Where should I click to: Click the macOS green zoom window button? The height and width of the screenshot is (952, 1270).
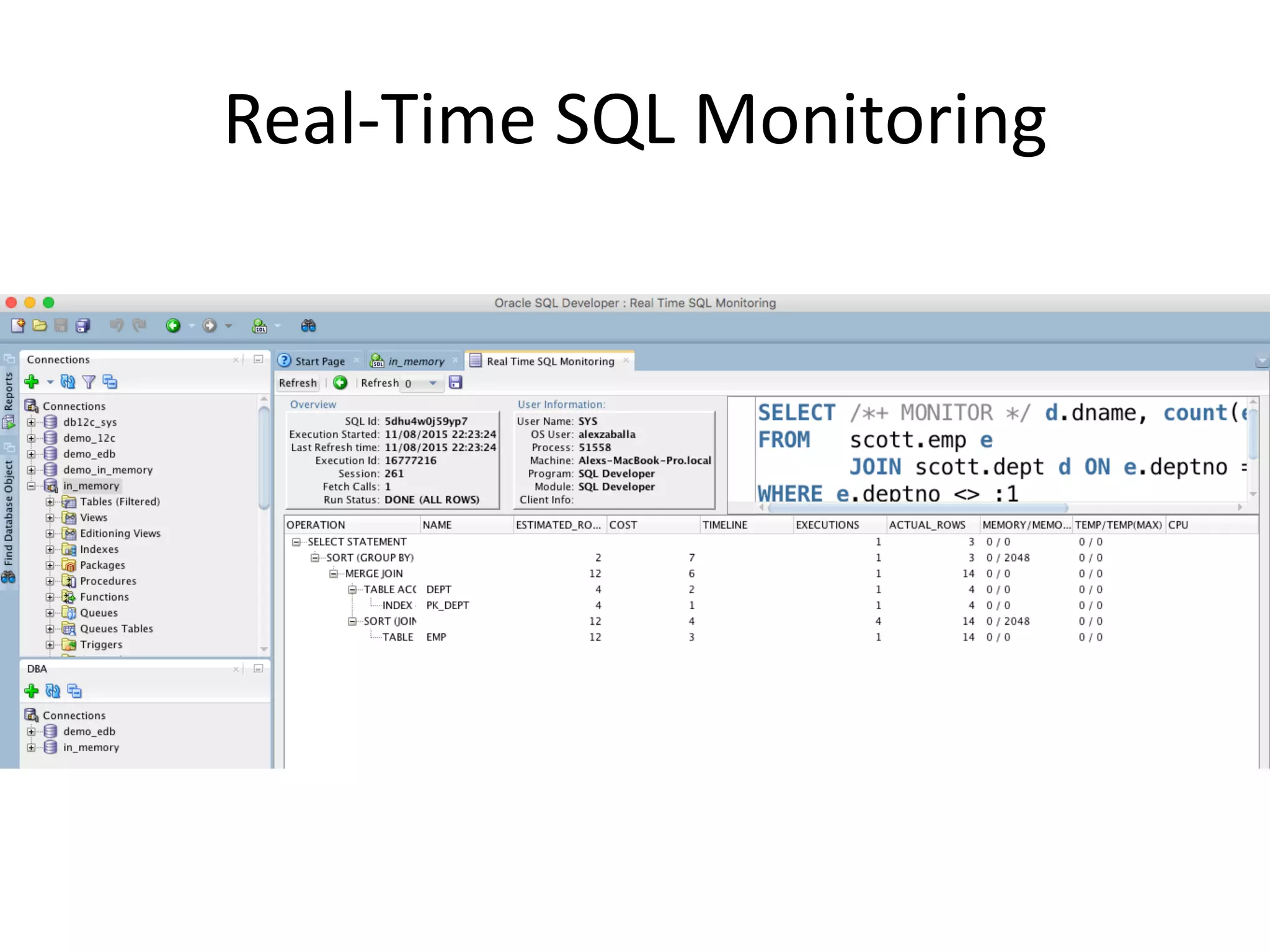click(x=48, y=302)
